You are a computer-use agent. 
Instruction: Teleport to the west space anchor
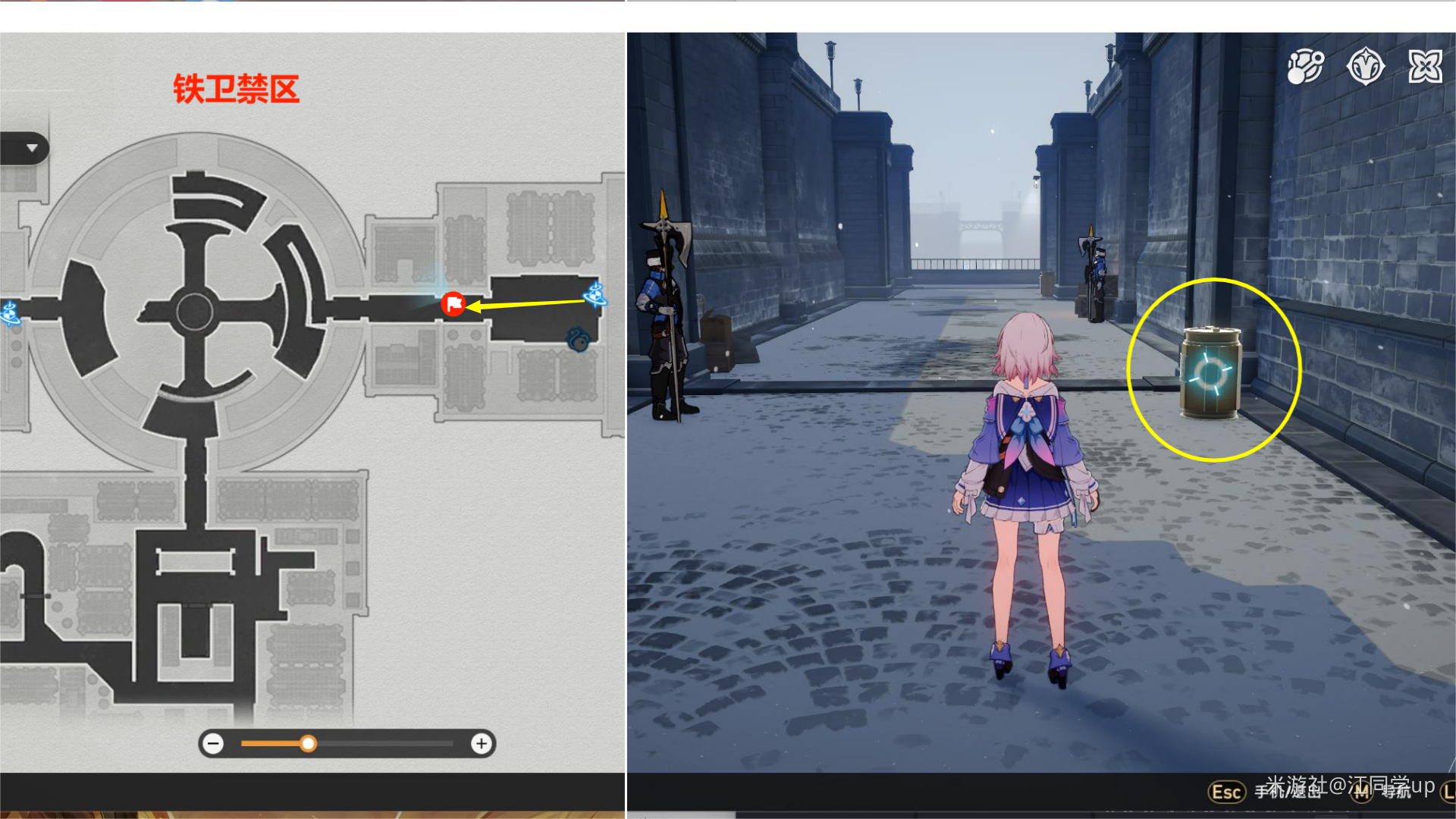click(9, 312)
